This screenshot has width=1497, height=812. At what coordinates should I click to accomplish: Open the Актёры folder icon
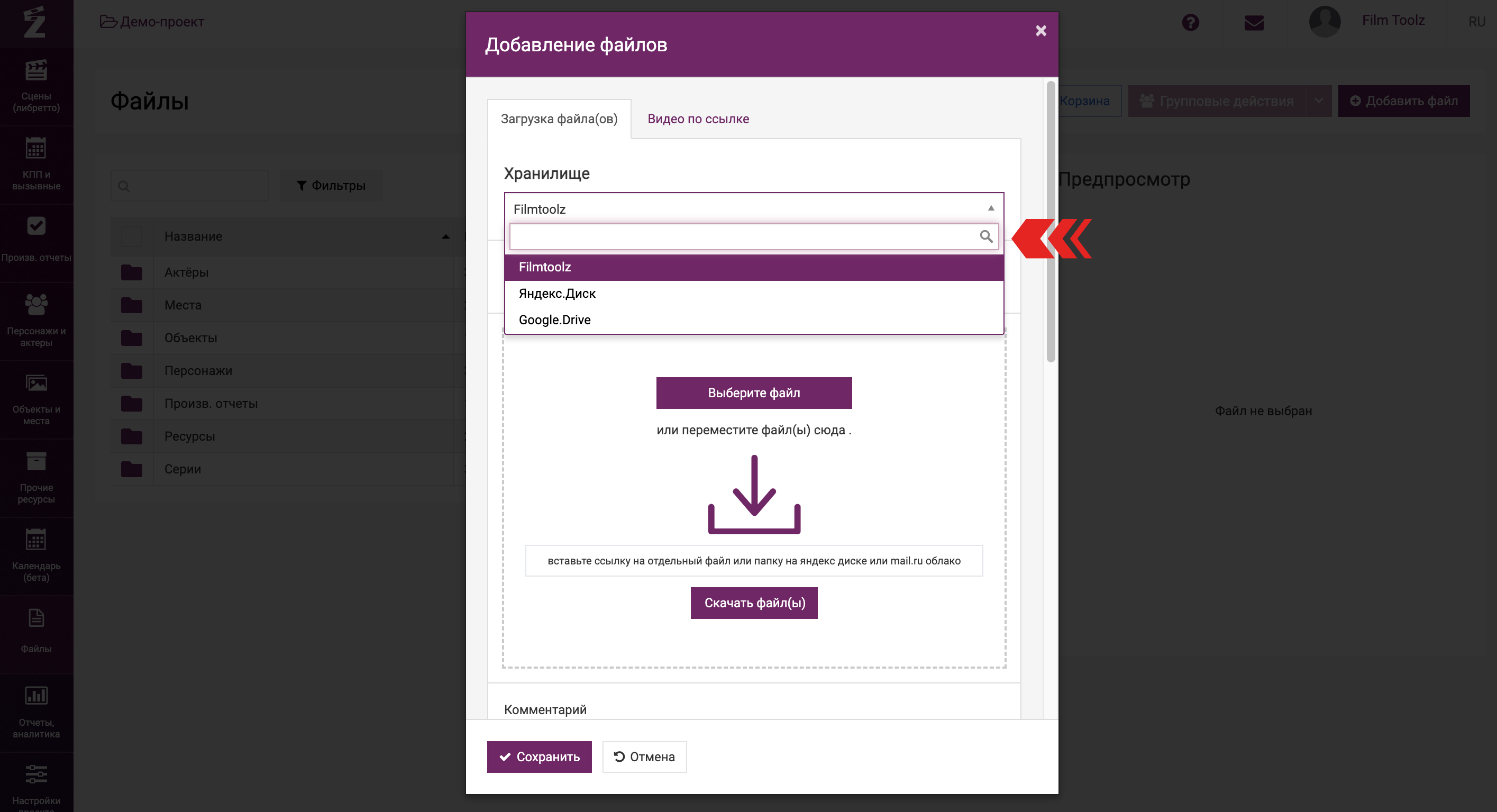point(131,272)
